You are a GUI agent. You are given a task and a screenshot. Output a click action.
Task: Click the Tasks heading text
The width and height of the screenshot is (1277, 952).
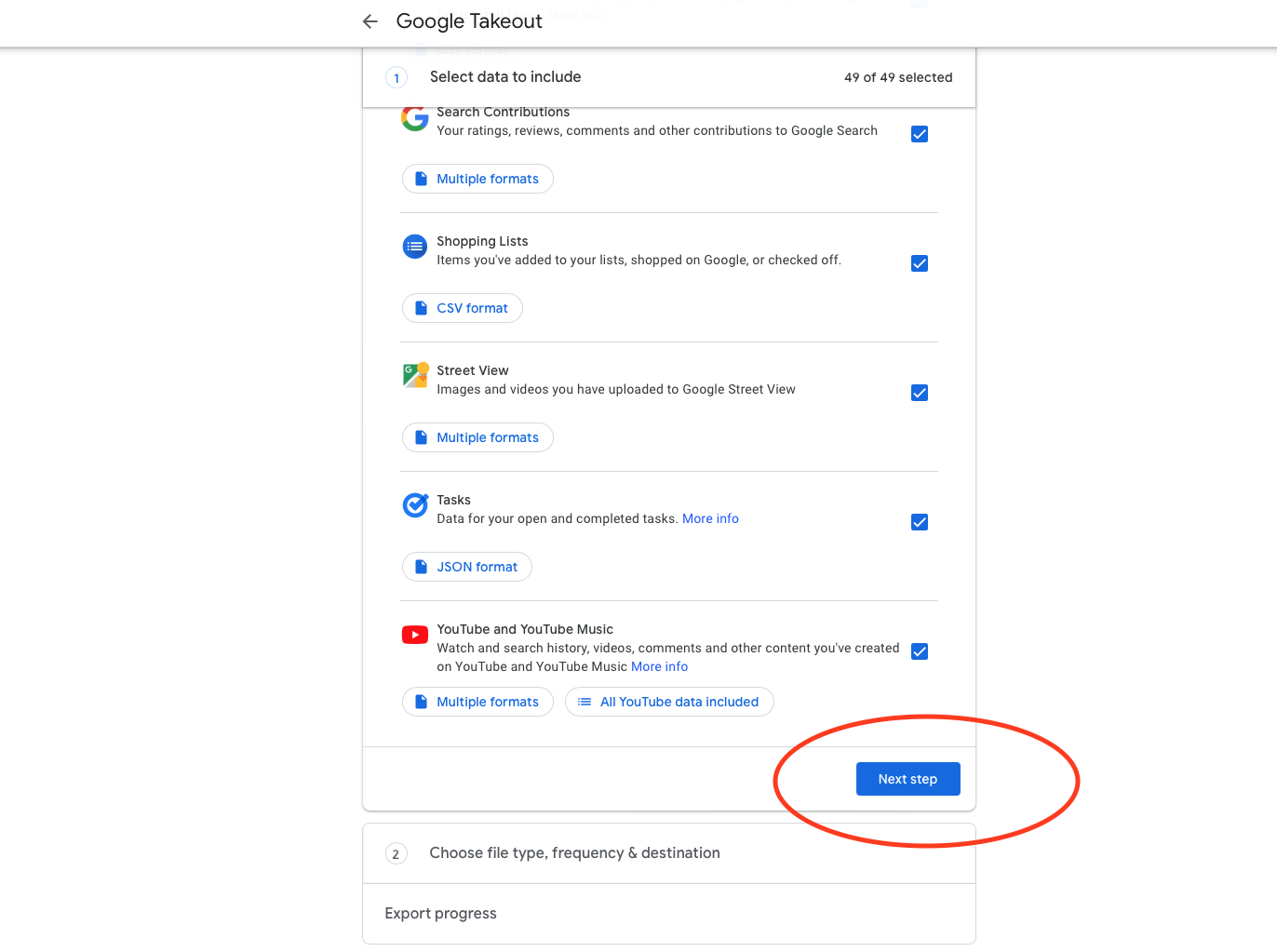click(x=454, y=500)
